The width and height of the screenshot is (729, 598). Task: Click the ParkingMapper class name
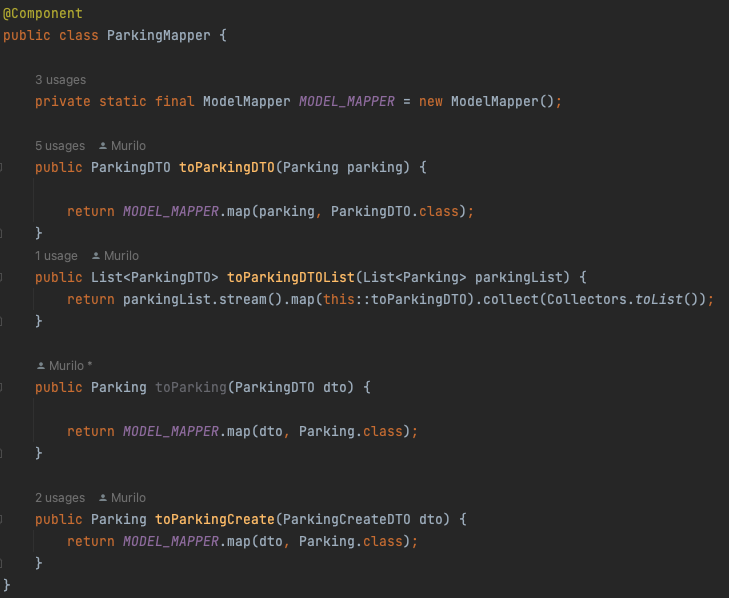[159, 35]
